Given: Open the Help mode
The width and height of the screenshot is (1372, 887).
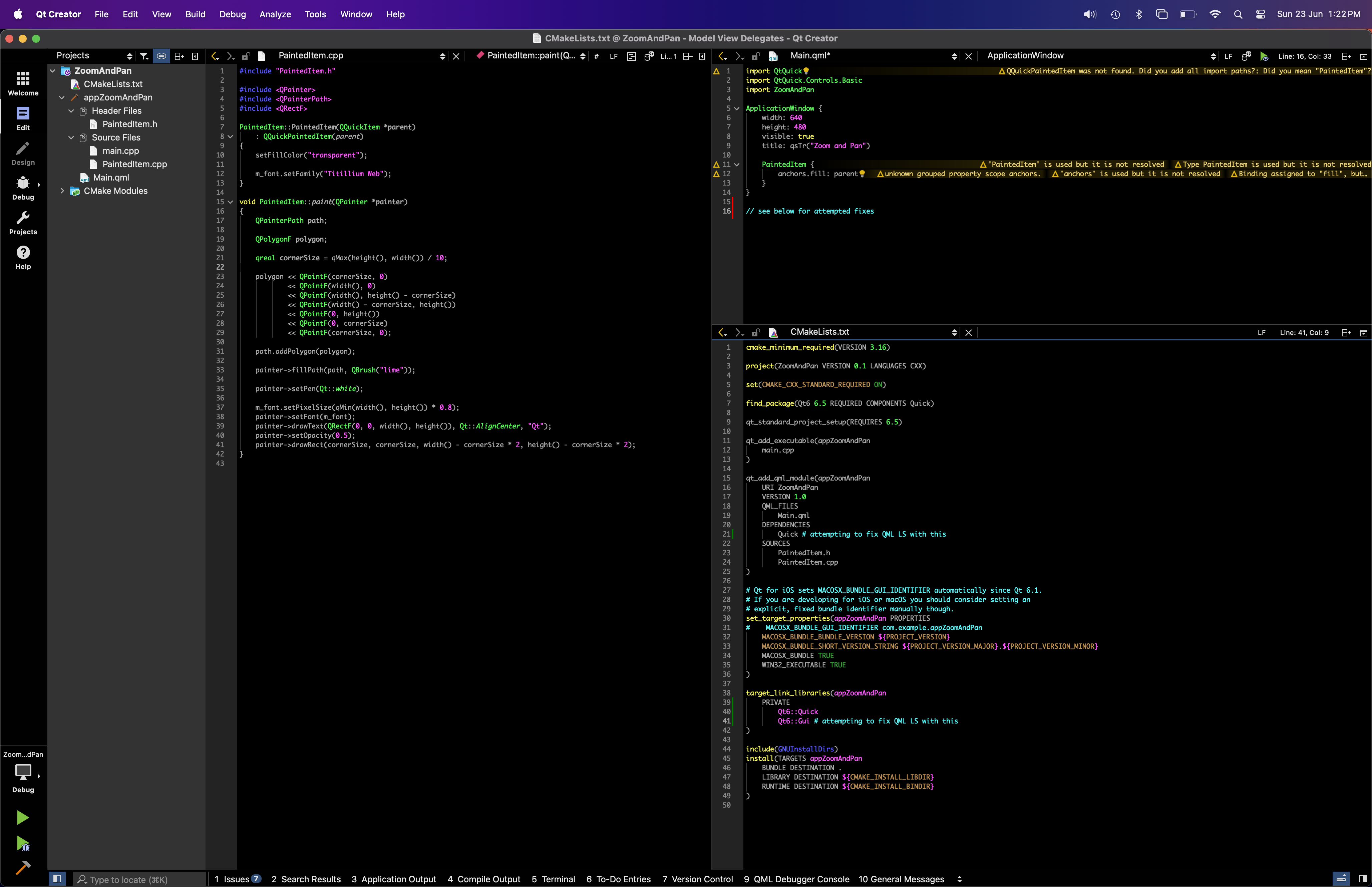Looking at the screenshot, I should pyautogui.click(x=23, y=257).
